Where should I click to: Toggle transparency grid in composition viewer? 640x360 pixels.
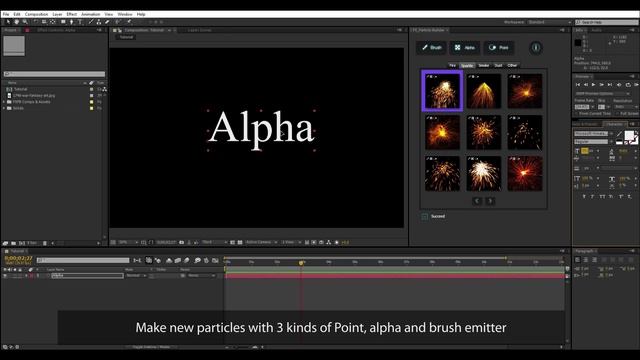click(240, 242)
